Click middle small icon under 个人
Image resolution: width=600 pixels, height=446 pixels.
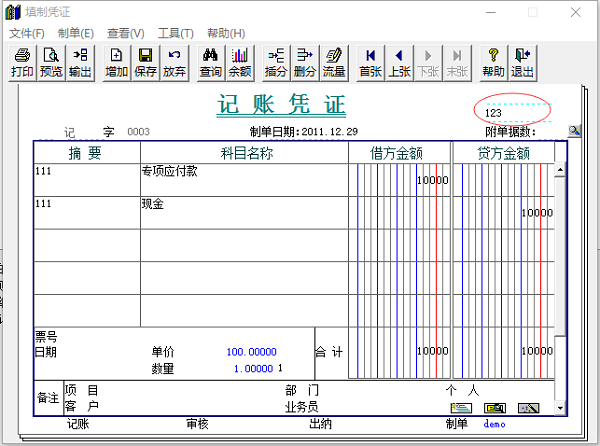[495, 408]
